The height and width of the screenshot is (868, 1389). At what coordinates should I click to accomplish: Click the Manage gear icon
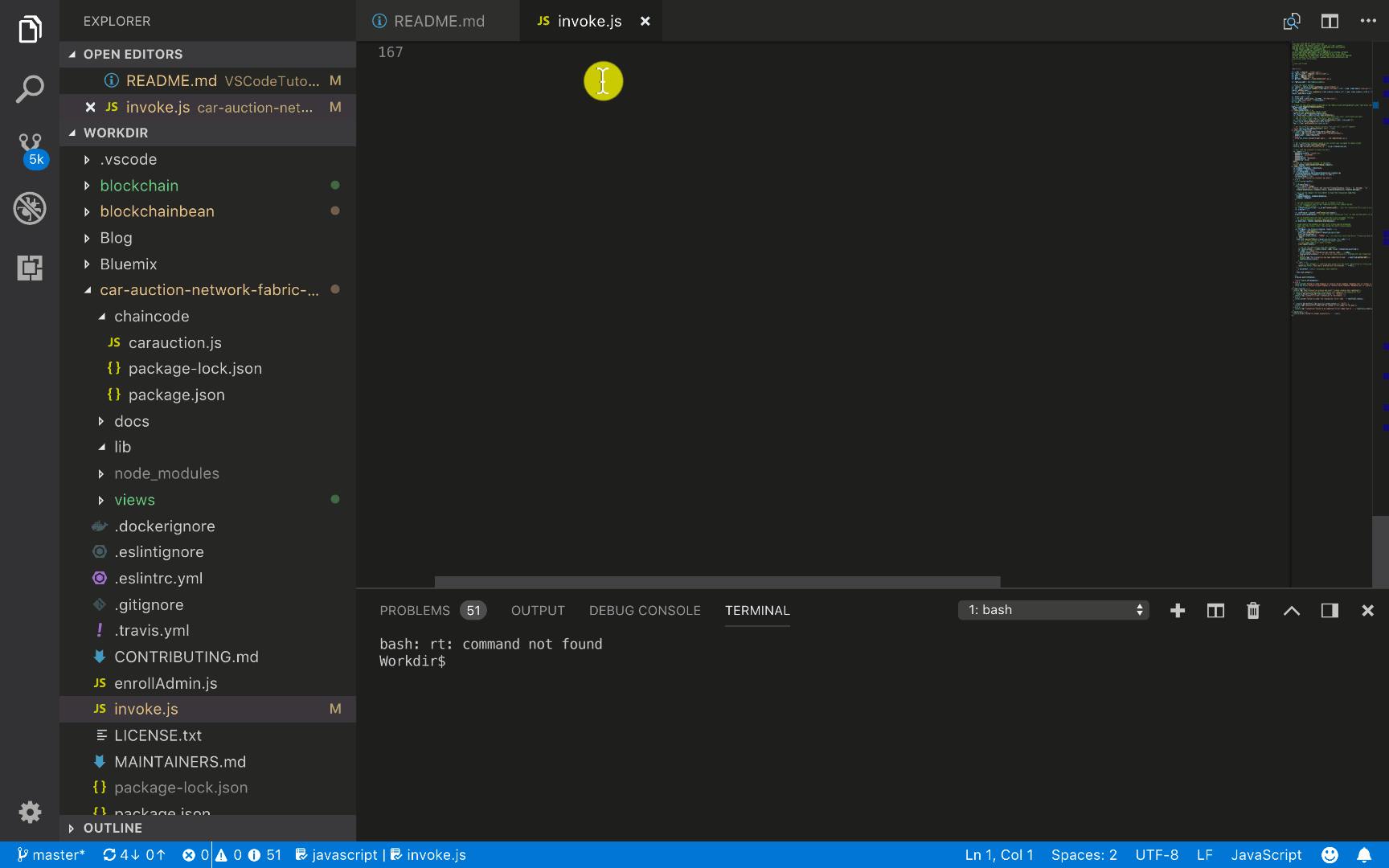coord(30,812)
